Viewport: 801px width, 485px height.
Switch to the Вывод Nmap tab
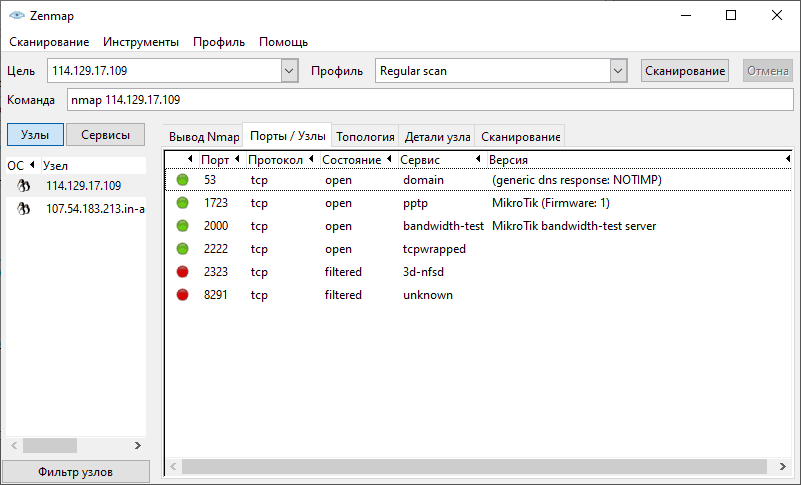(204, 137)
